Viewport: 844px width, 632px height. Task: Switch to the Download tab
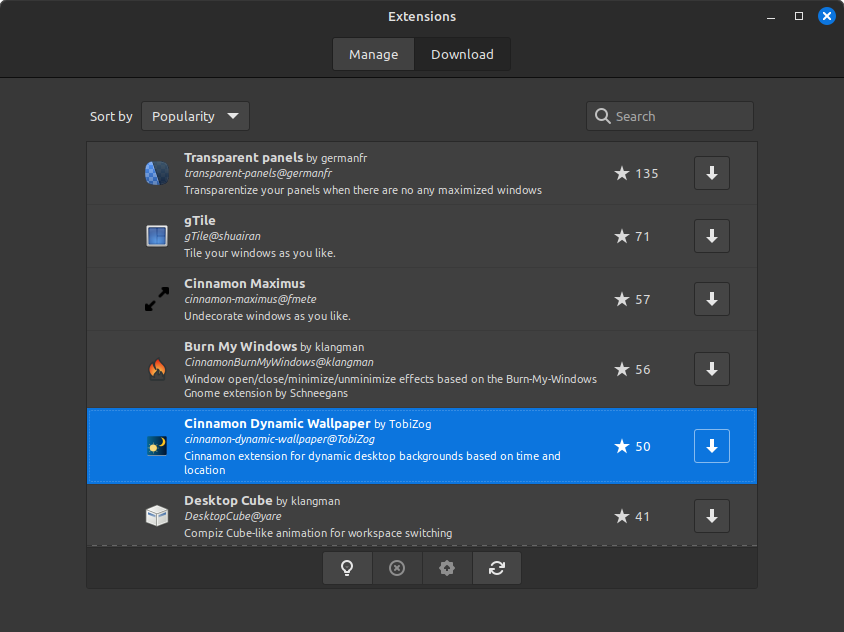point(462,54)
